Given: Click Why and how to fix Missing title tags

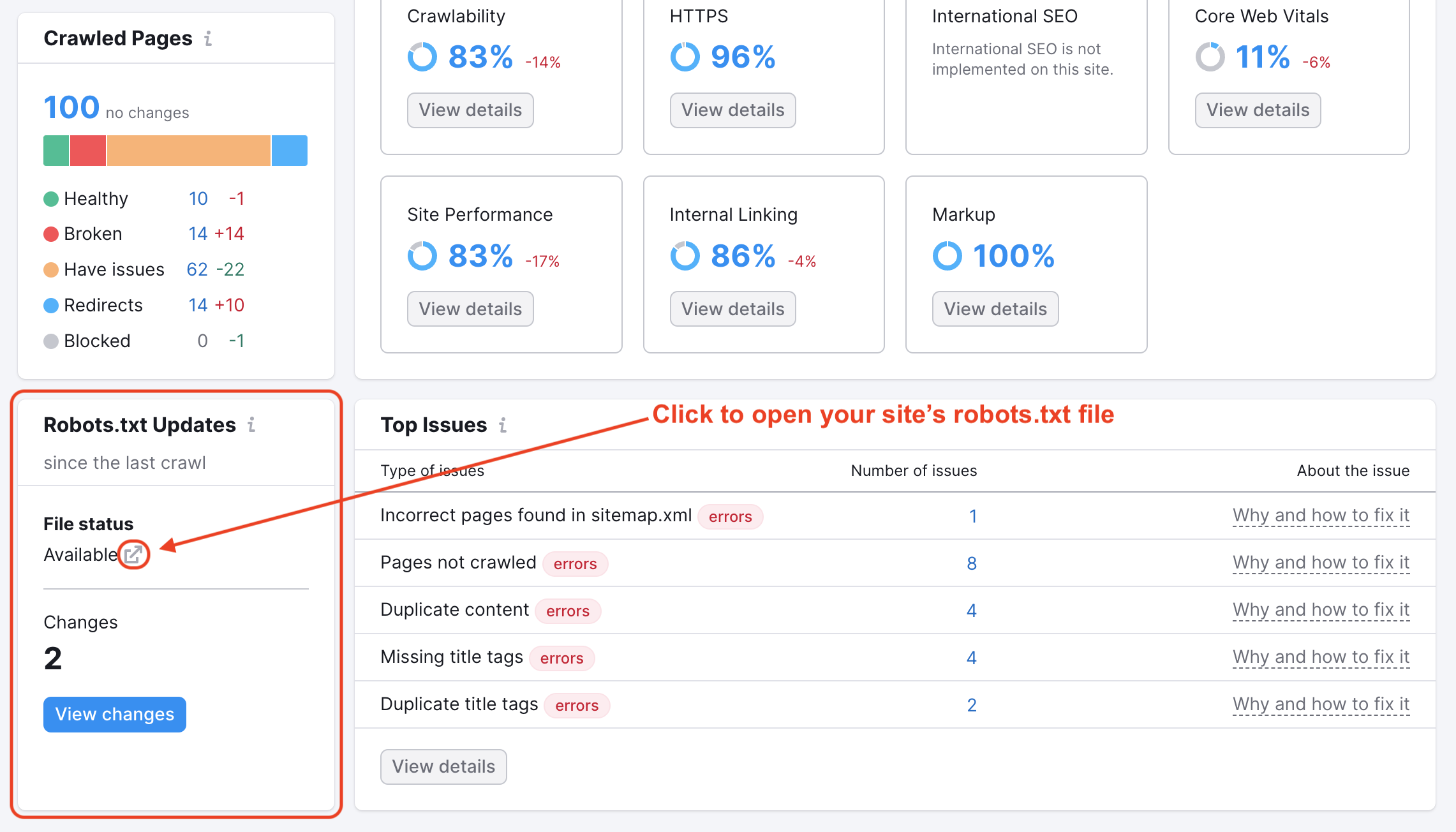Looking at the screenshot, I should coord(1321,657).
